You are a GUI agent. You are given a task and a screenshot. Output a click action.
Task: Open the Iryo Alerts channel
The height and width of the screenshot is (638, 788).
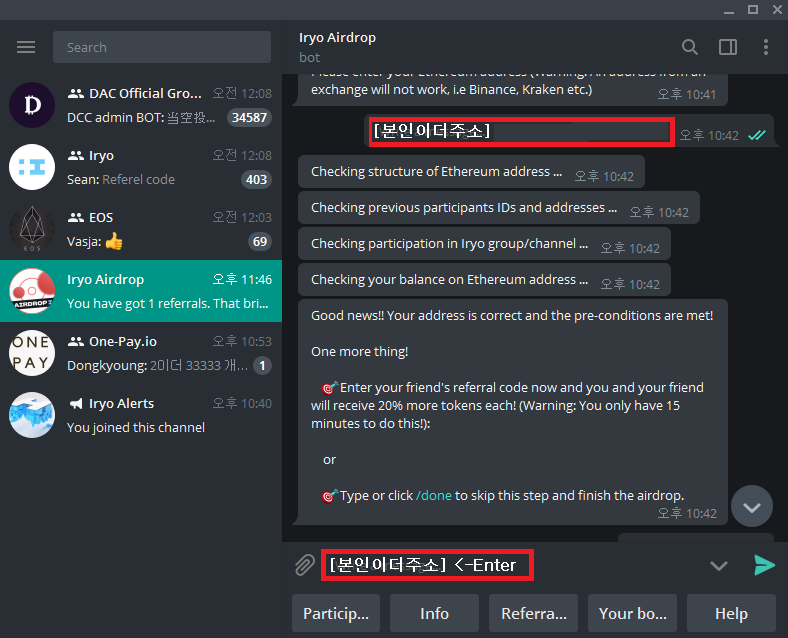point(141,415)
